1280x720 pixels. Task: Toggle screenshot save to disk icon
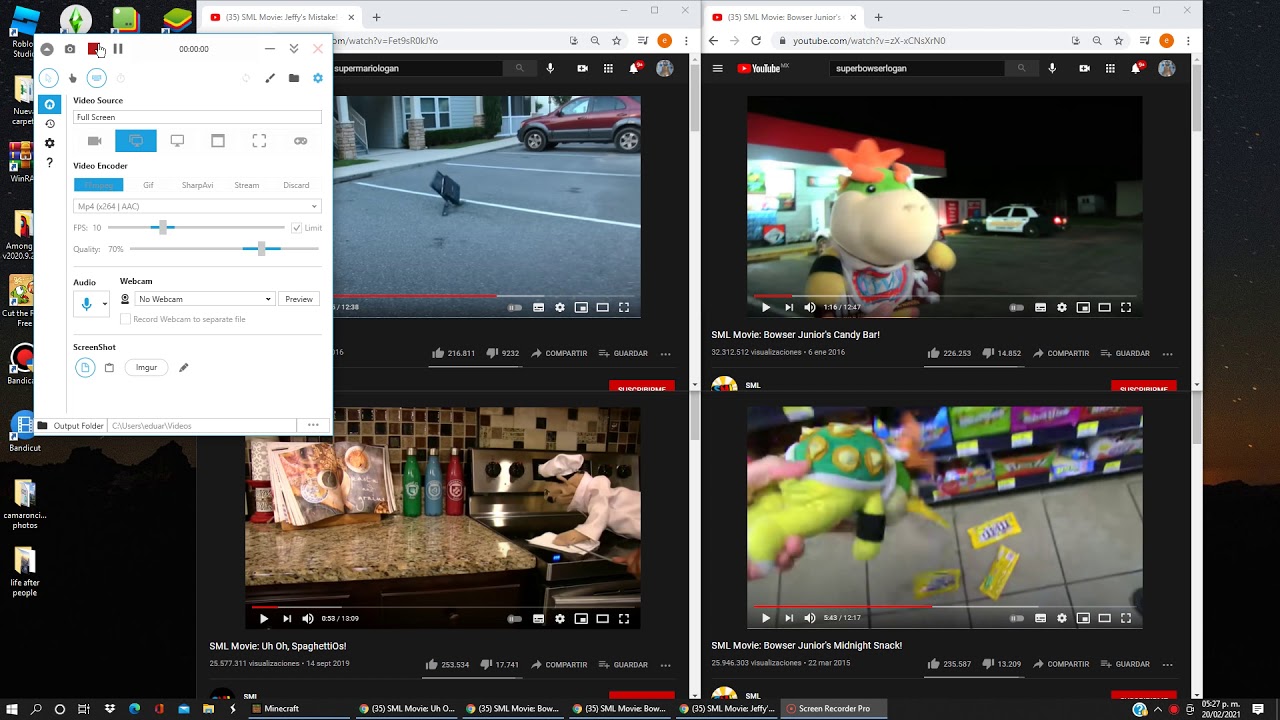click(85, 368)
